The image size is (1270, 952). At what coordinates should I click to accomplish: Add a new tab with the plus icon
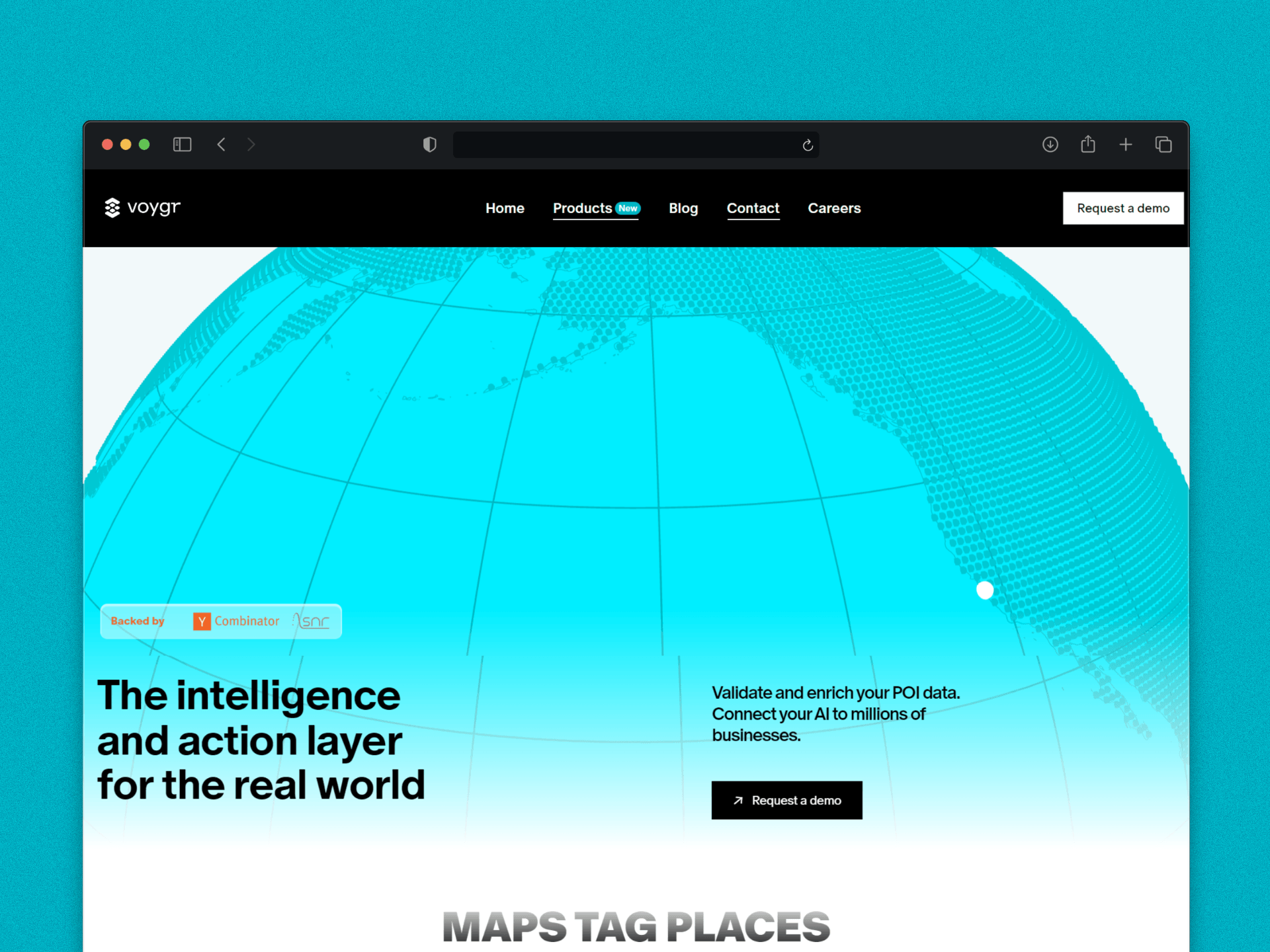[x=1126, y=144]
